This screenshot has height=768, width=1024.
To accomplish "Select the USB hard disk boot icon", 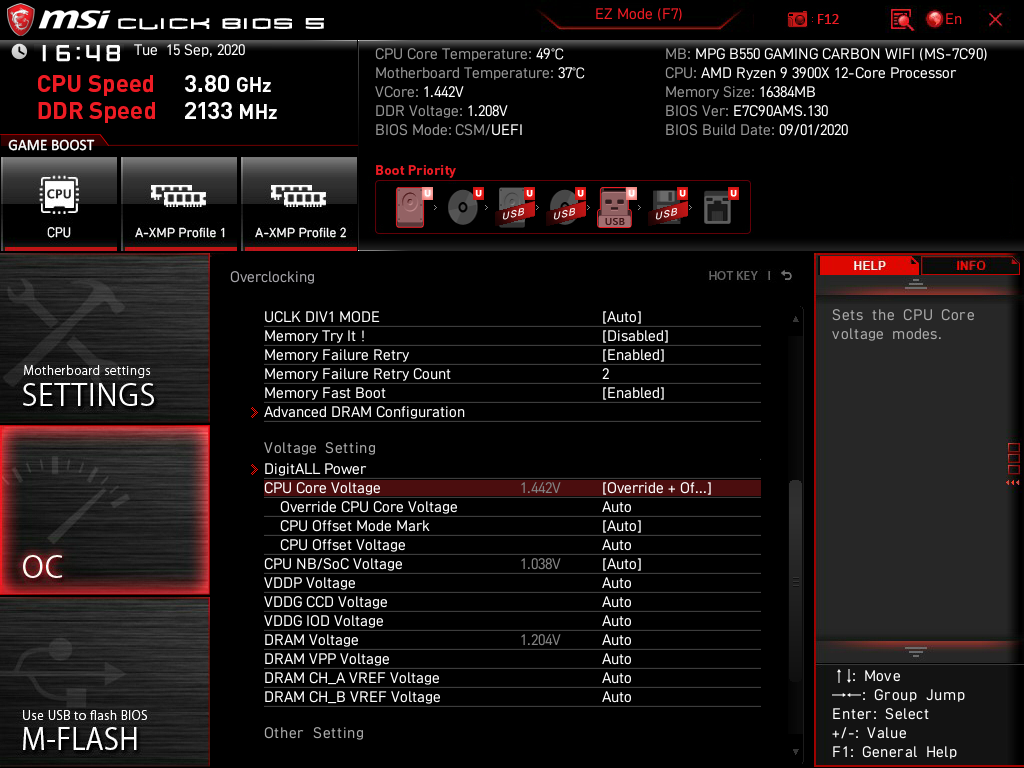I will click(x=516, y=207).
